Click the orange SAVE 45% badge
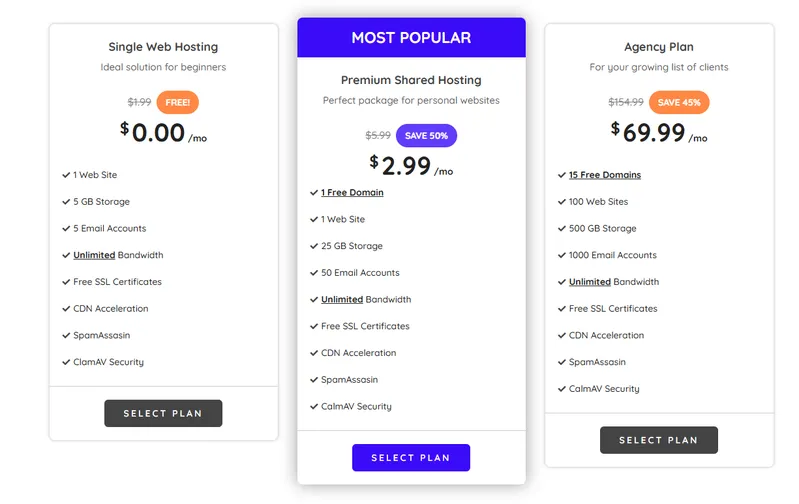The height and width of the screenshot is (504, 799). (x=679, y=102)
